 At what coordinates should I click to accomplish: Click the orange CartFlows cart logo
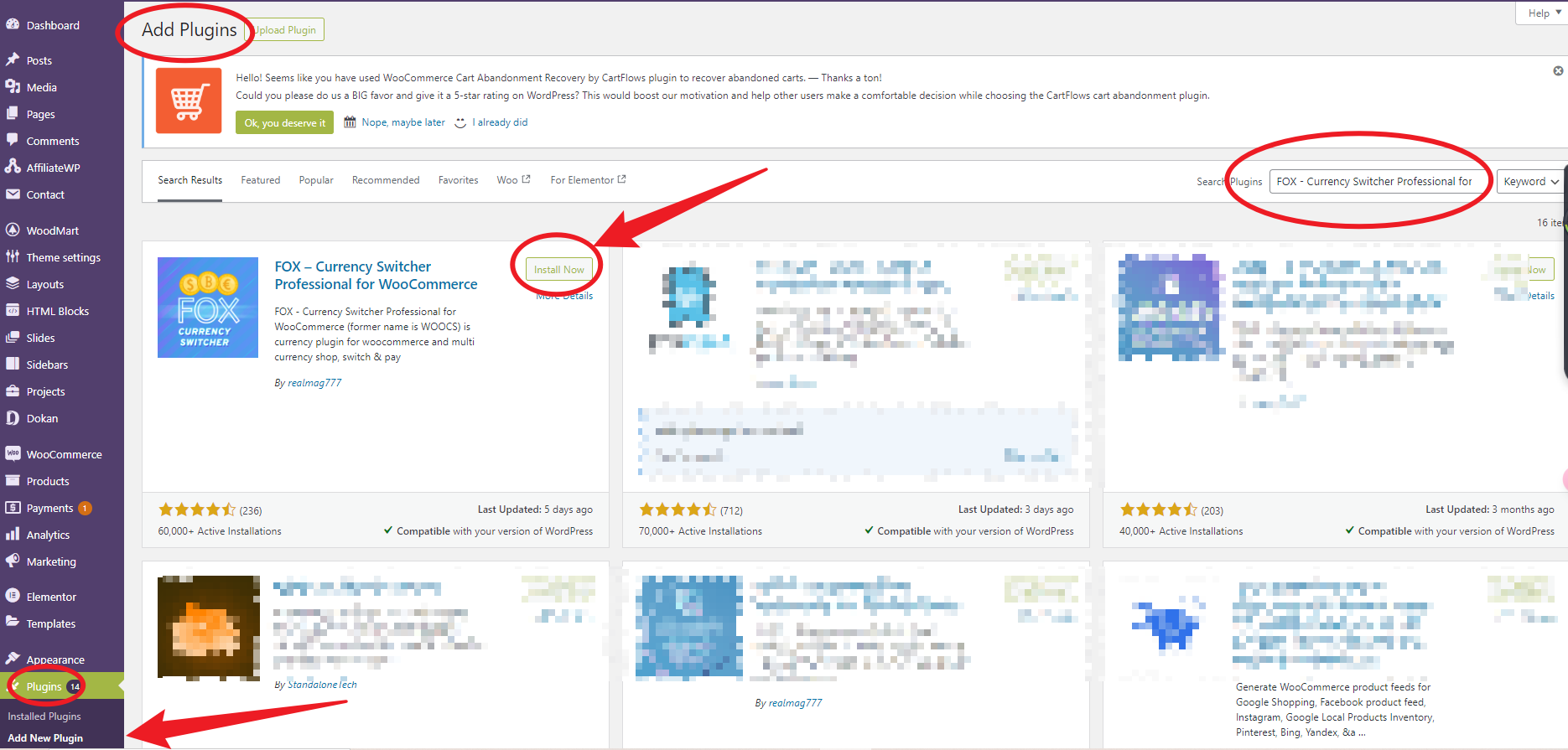pos(189,101)
